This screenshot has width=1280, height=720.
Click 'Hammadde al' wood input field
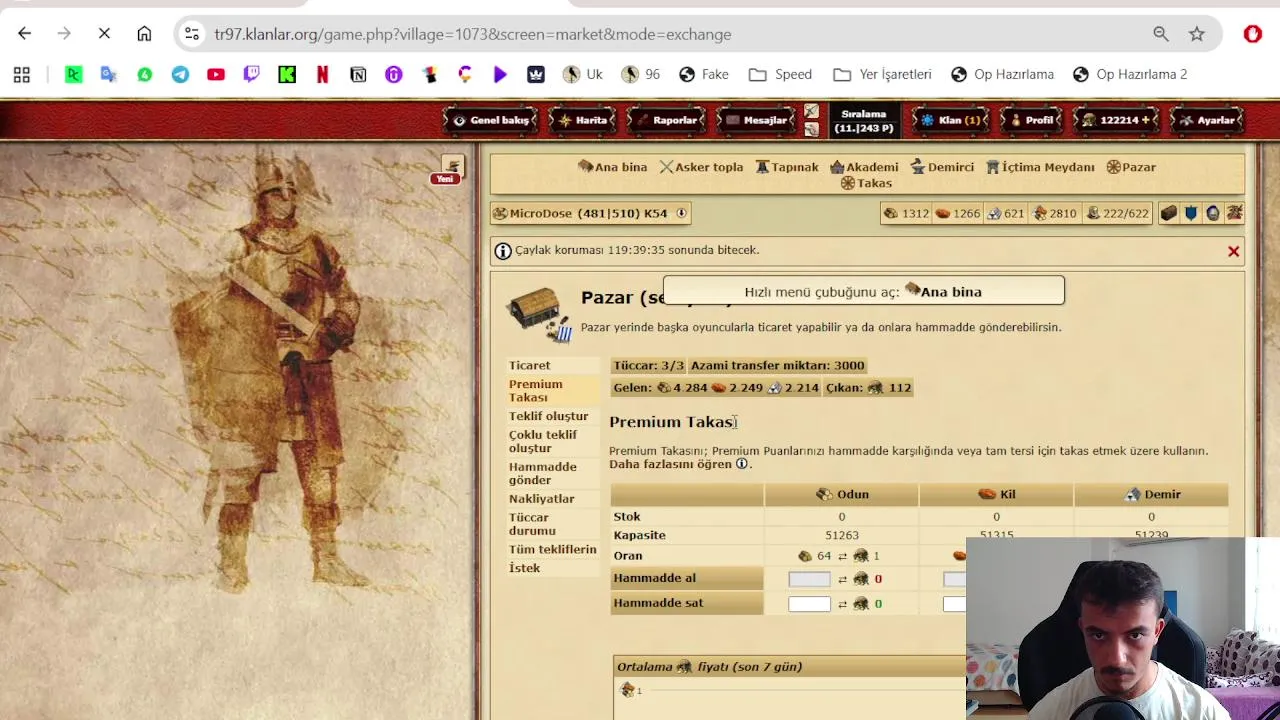pos(809,579)
